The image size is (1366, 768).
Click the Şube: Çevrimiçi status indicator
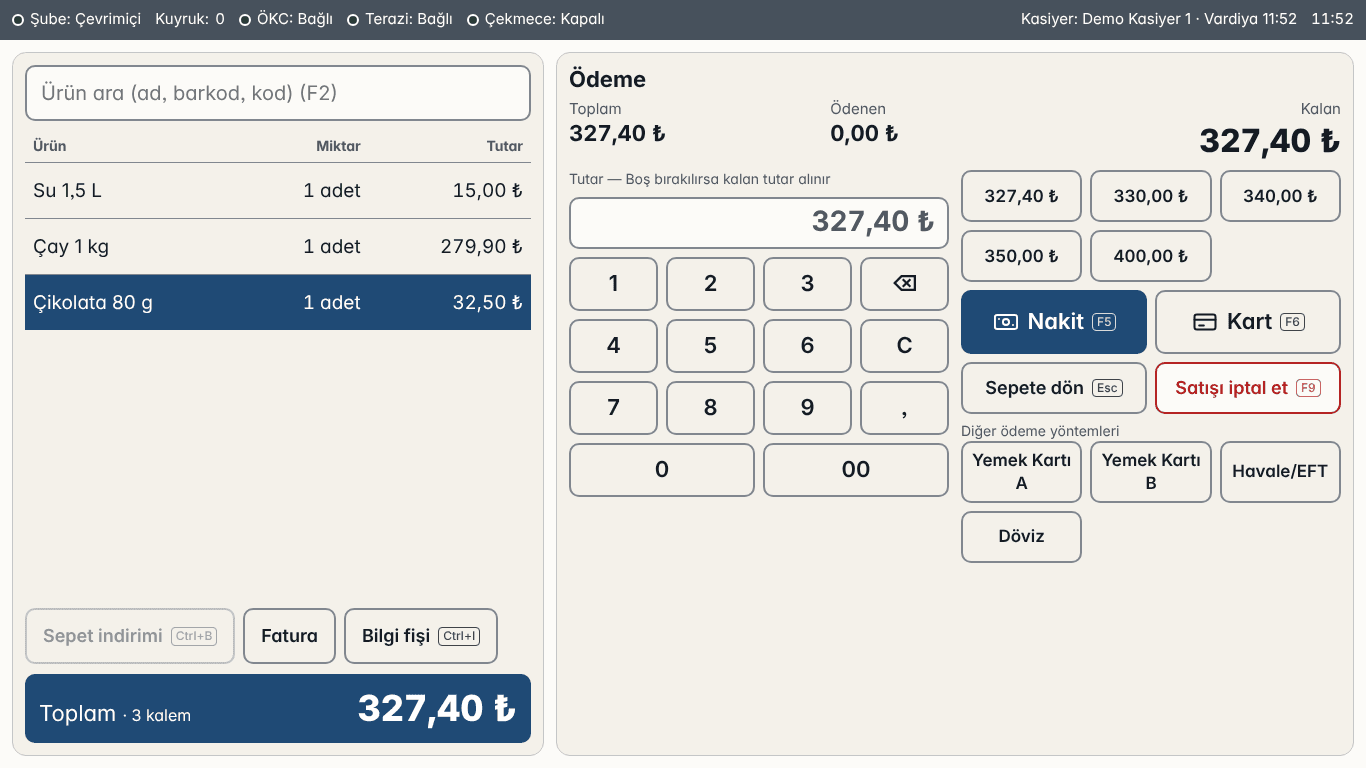[77, 19]
